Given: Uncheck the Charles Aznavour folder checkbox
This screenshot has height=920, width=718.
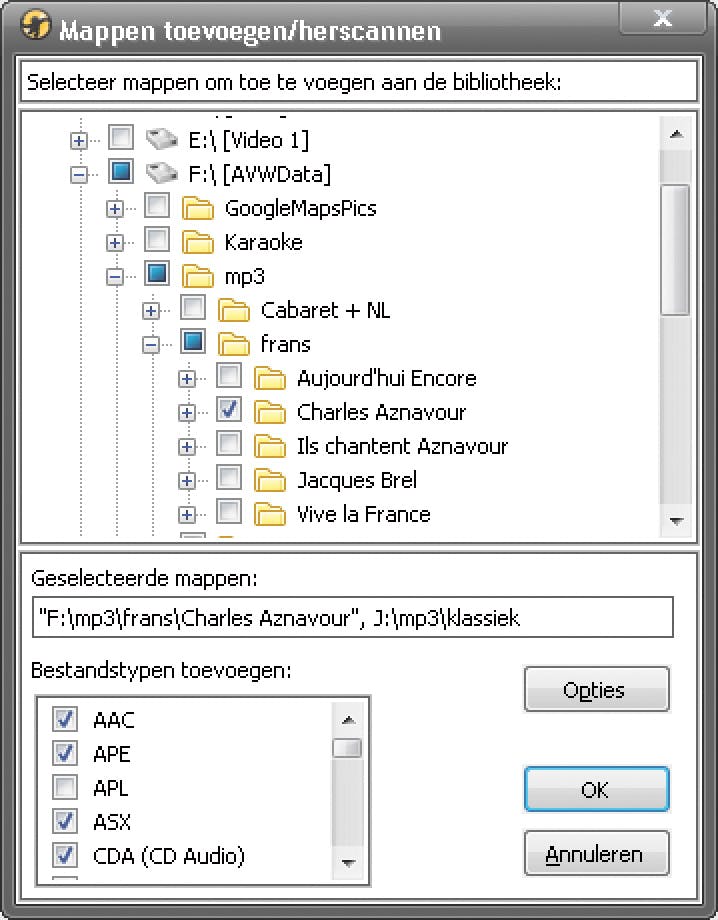Looking at the screenshot, I should tap(229, 410).
